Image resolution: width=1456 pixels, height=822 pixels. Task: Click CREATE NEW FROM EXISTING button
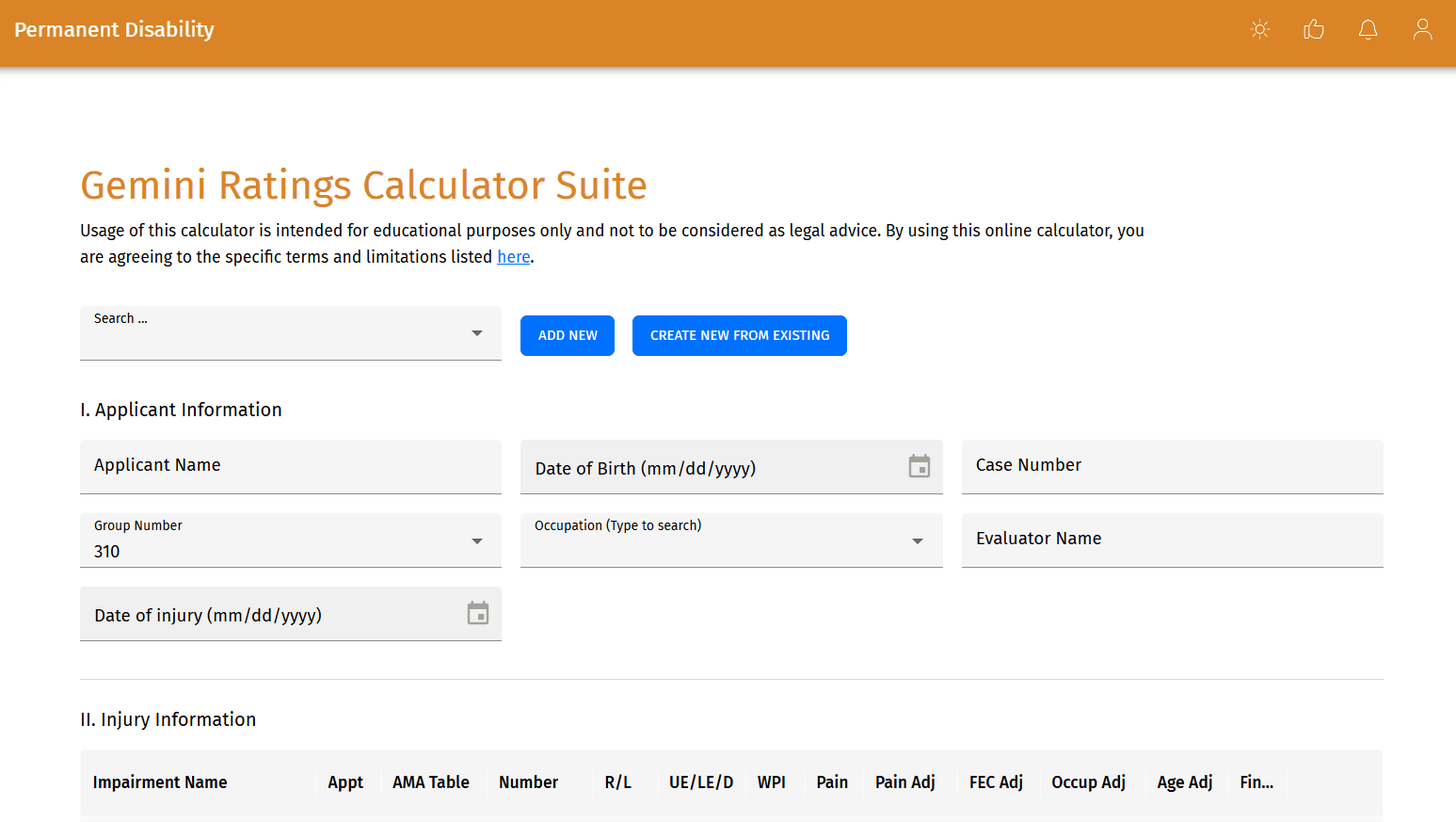[x=740, y=335]
